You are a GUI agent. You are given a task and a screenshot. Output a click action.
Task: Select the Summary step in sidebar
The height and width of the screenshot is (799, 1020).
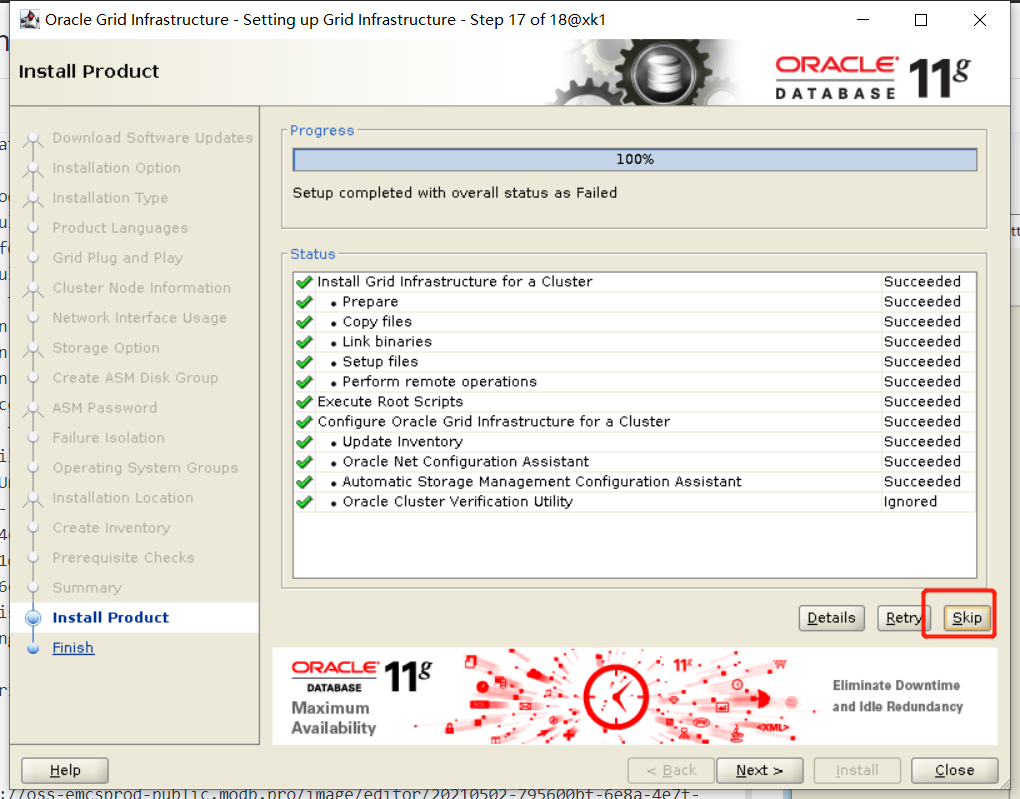coord(87,588)
